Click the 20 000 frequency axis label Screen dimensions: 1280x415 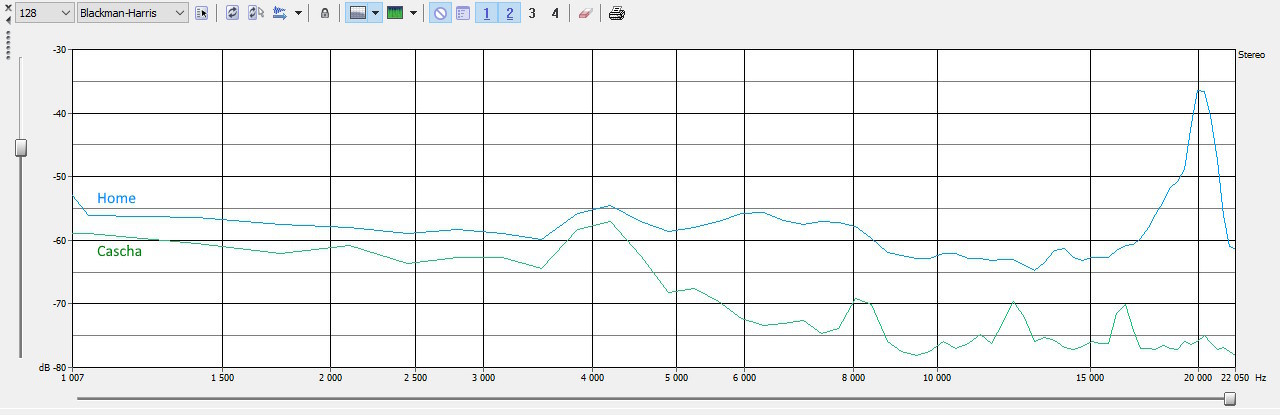[1197, 378]
